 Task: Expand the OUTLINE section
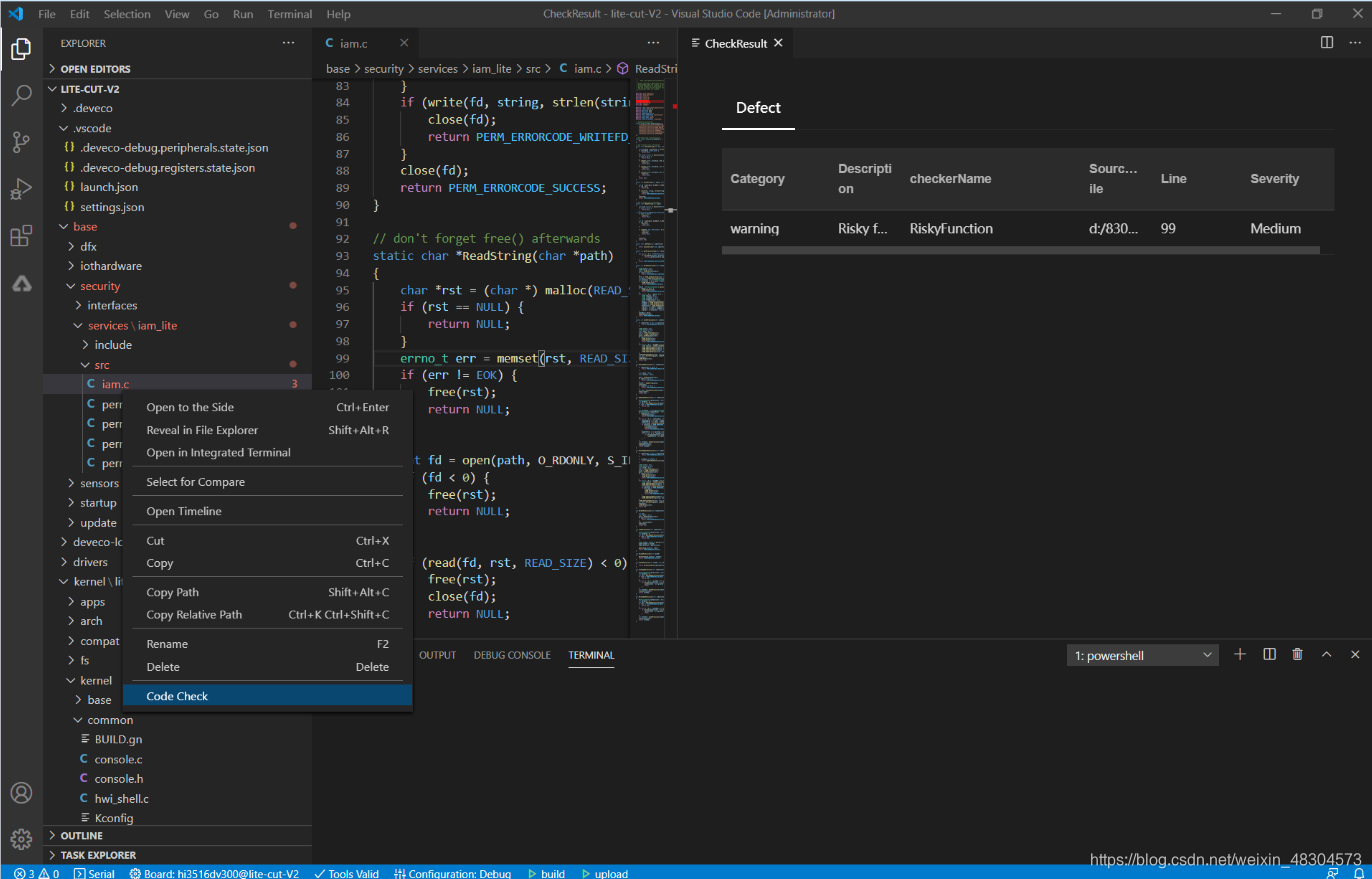tap(81, 836)
